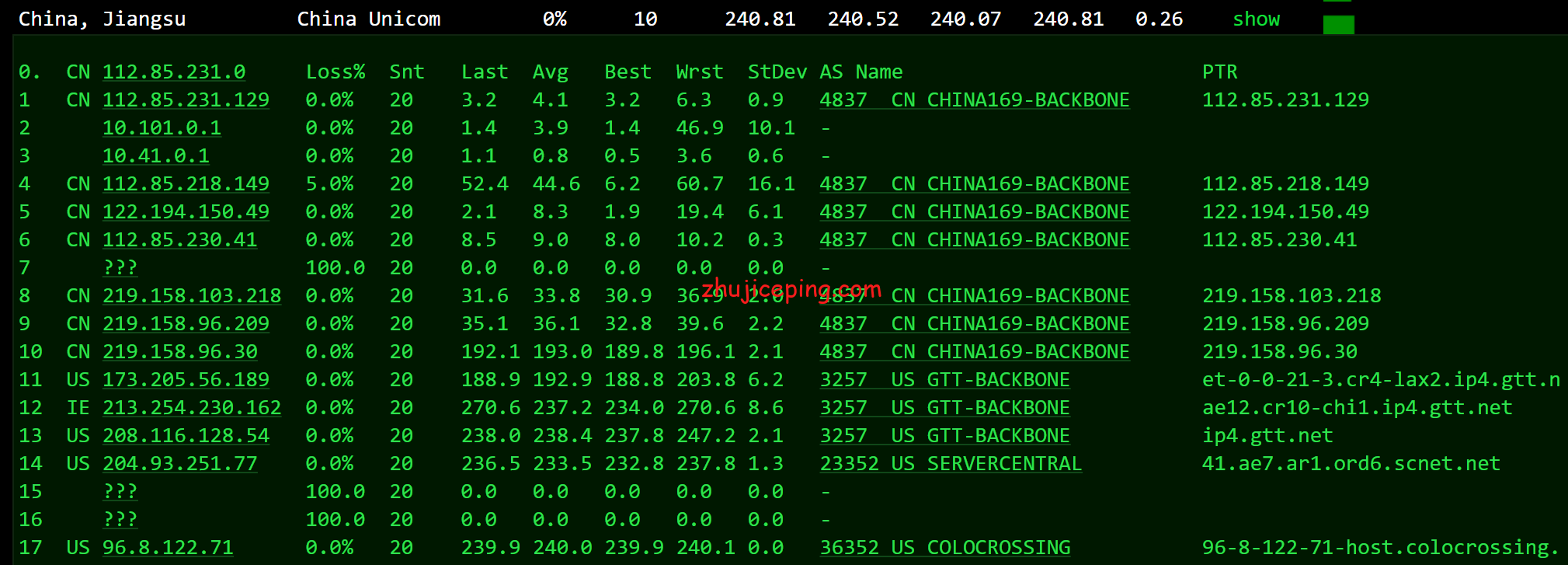This screenshot has width=1568, height=565.
Task: Open IP link 112.85.231.0 at hop 0
Action: (174, 72)
